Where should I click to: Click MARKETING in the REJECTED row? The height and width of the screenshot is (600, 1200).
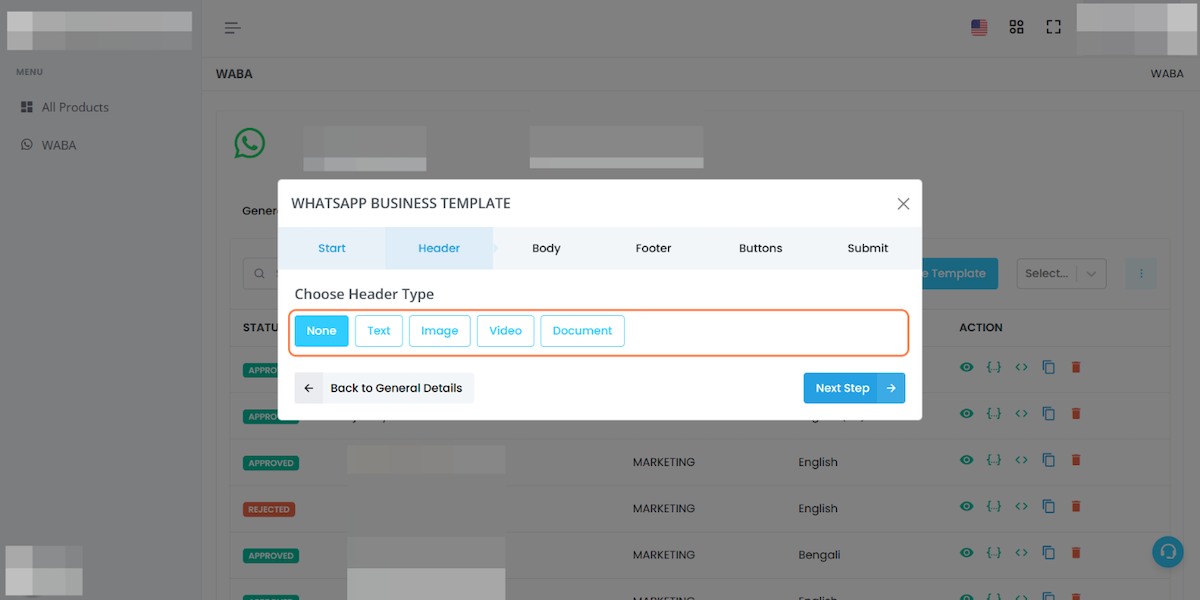coord(664,508)
